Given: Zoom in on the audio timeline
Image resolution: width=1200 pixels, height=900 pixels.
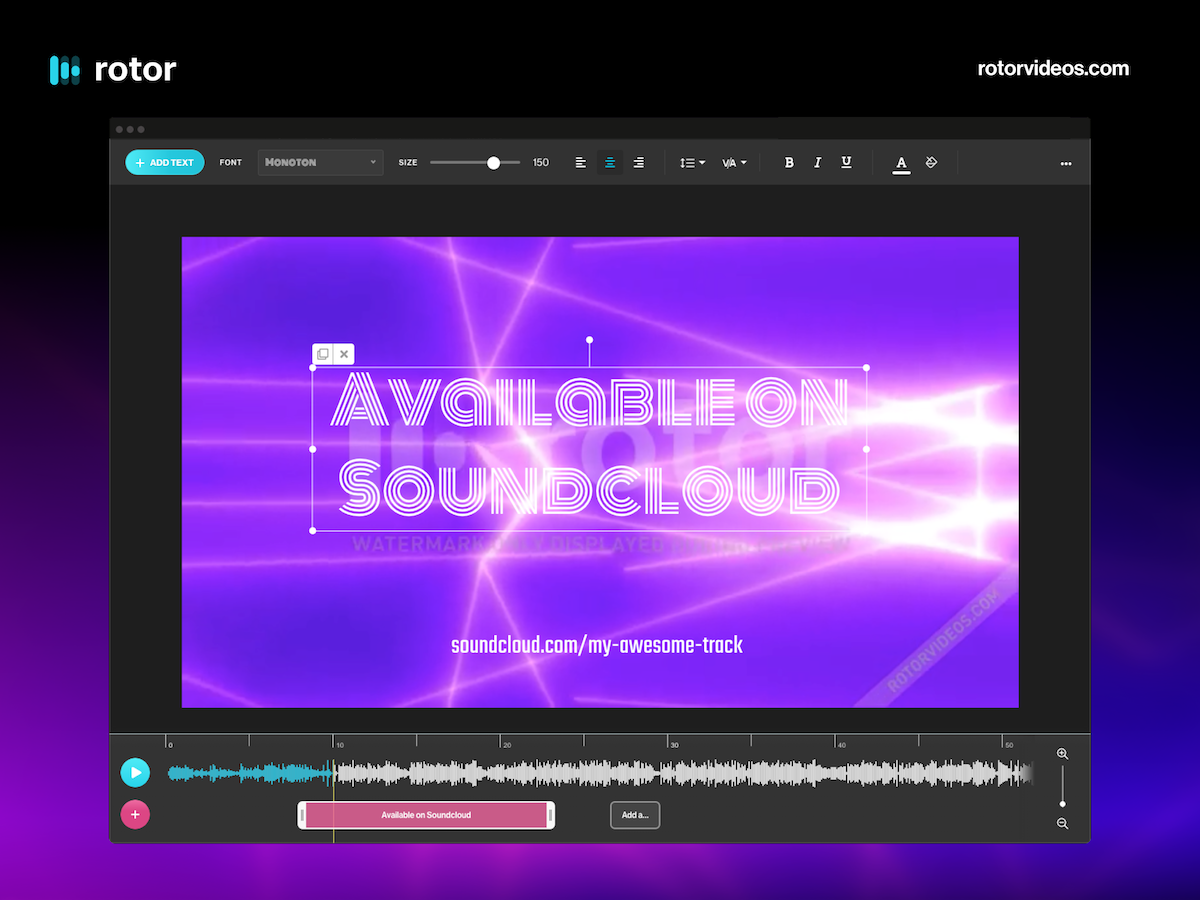Looking at the screenshot, I should (x=1062, y=752).
